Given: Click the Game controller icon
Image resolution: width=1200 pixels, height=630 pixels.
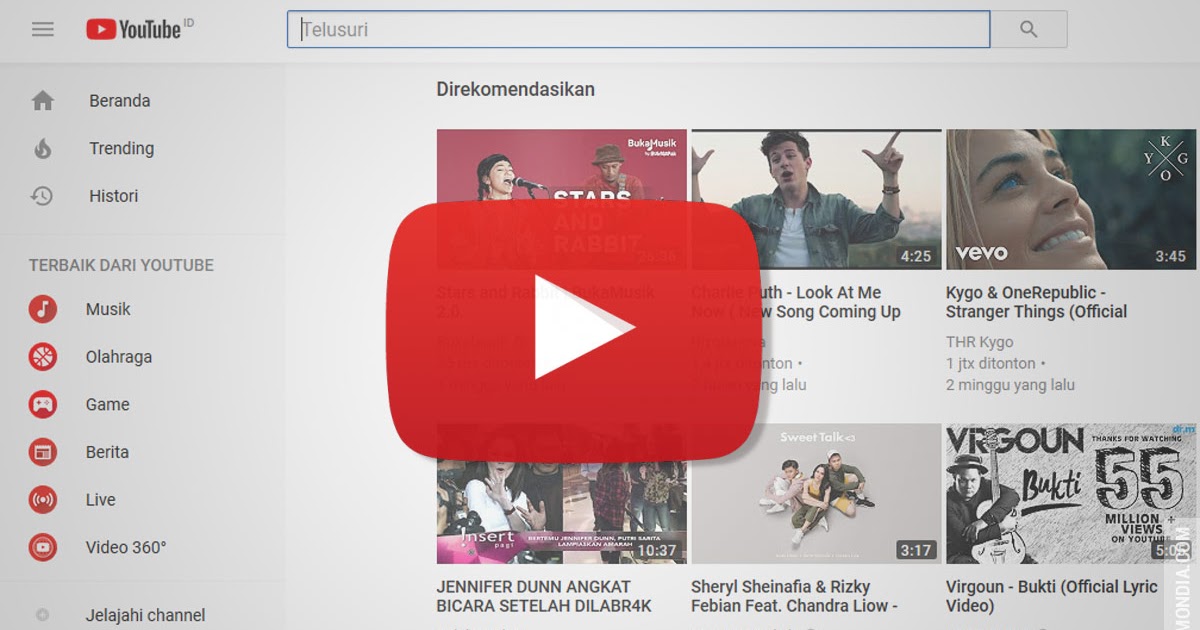Looking at the screenshot, I should 42,405.
